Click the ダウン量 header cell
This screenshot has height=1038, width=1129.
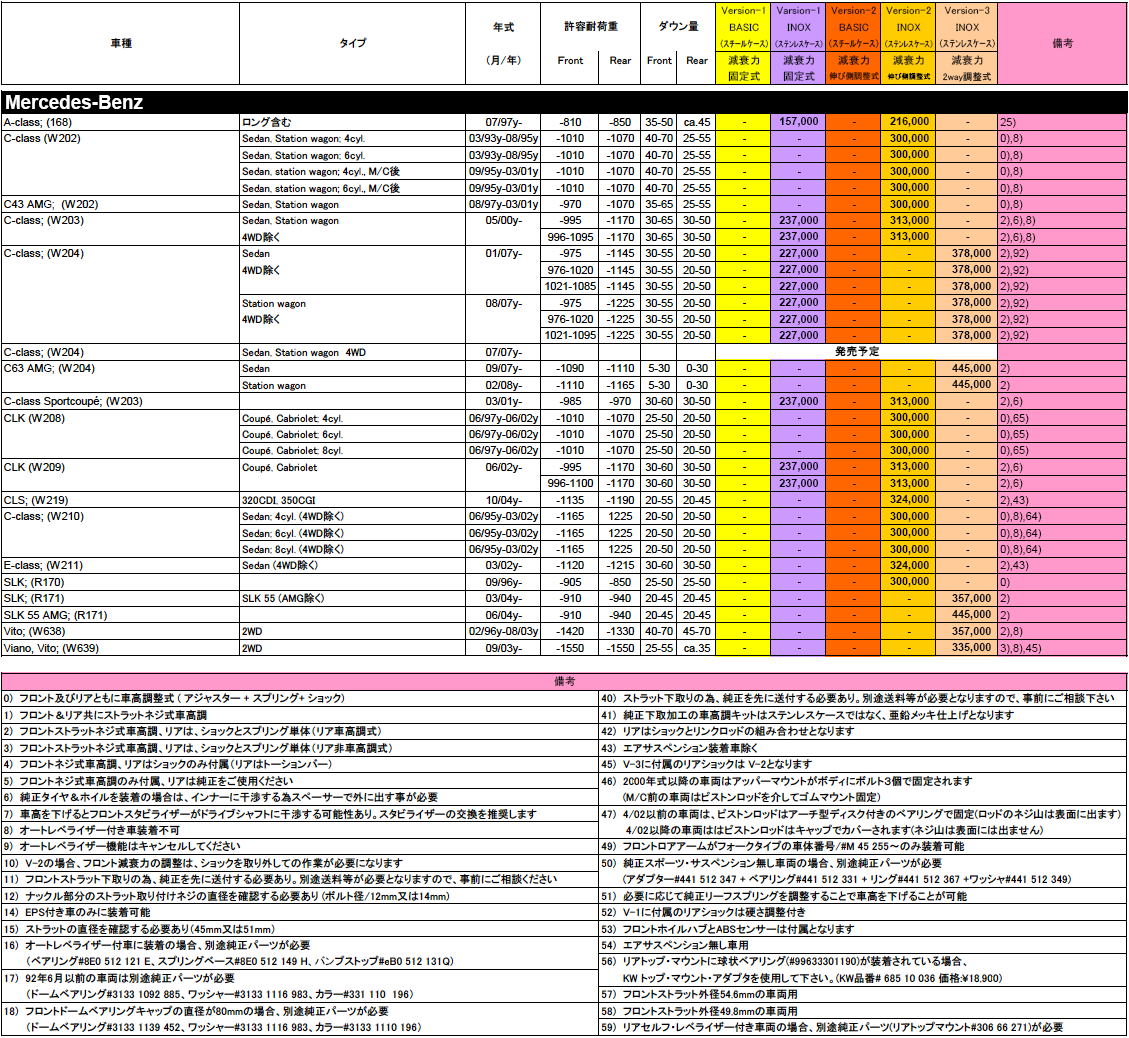click(x=678, y=27)
